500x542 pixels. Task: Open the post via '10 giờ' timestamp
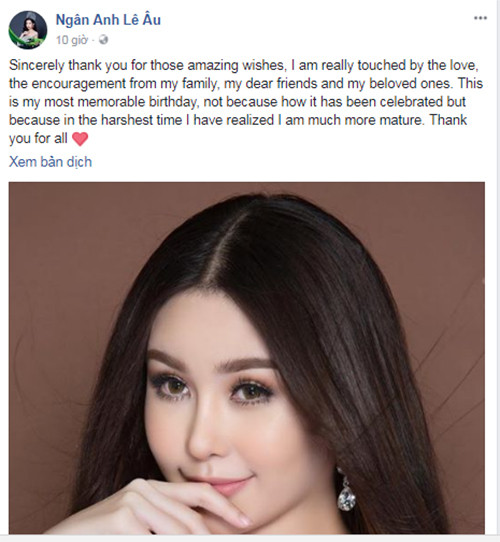(72, 40)
